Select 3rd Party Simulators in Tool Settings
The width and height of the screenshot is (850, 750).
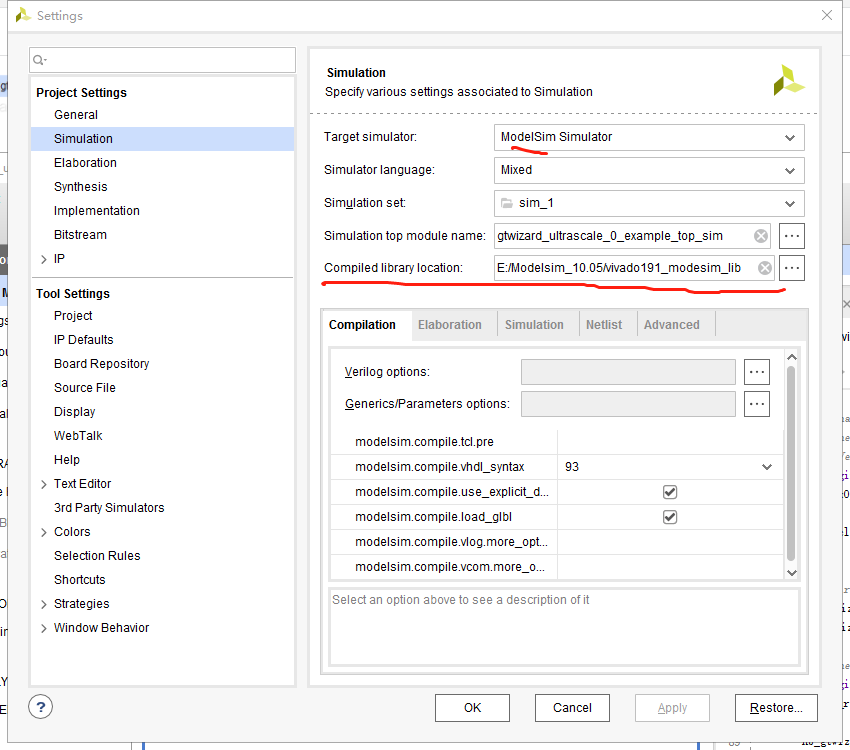109,508
